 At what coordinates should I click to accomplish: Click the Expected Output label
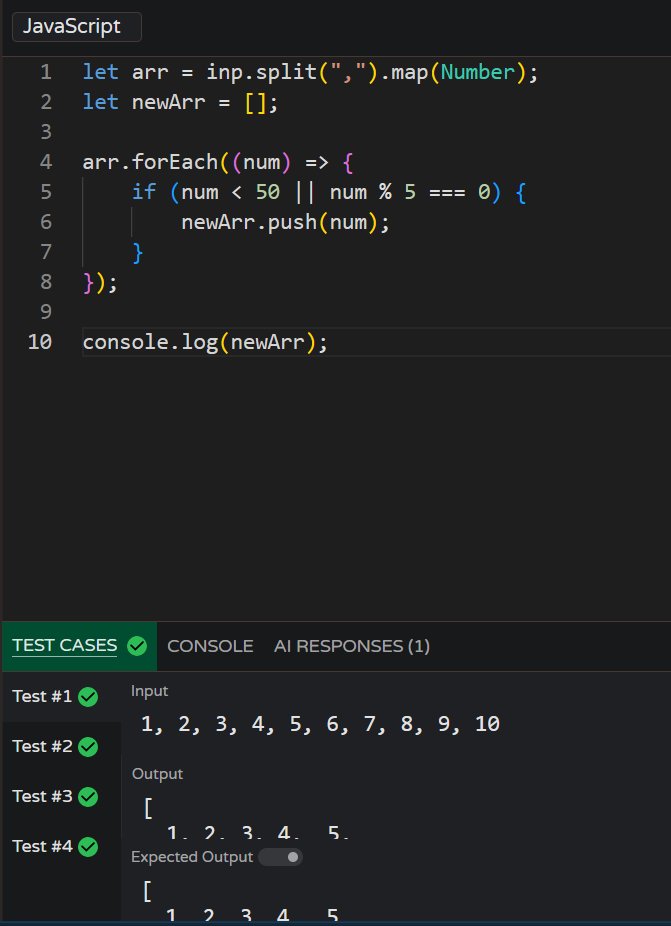192,857
